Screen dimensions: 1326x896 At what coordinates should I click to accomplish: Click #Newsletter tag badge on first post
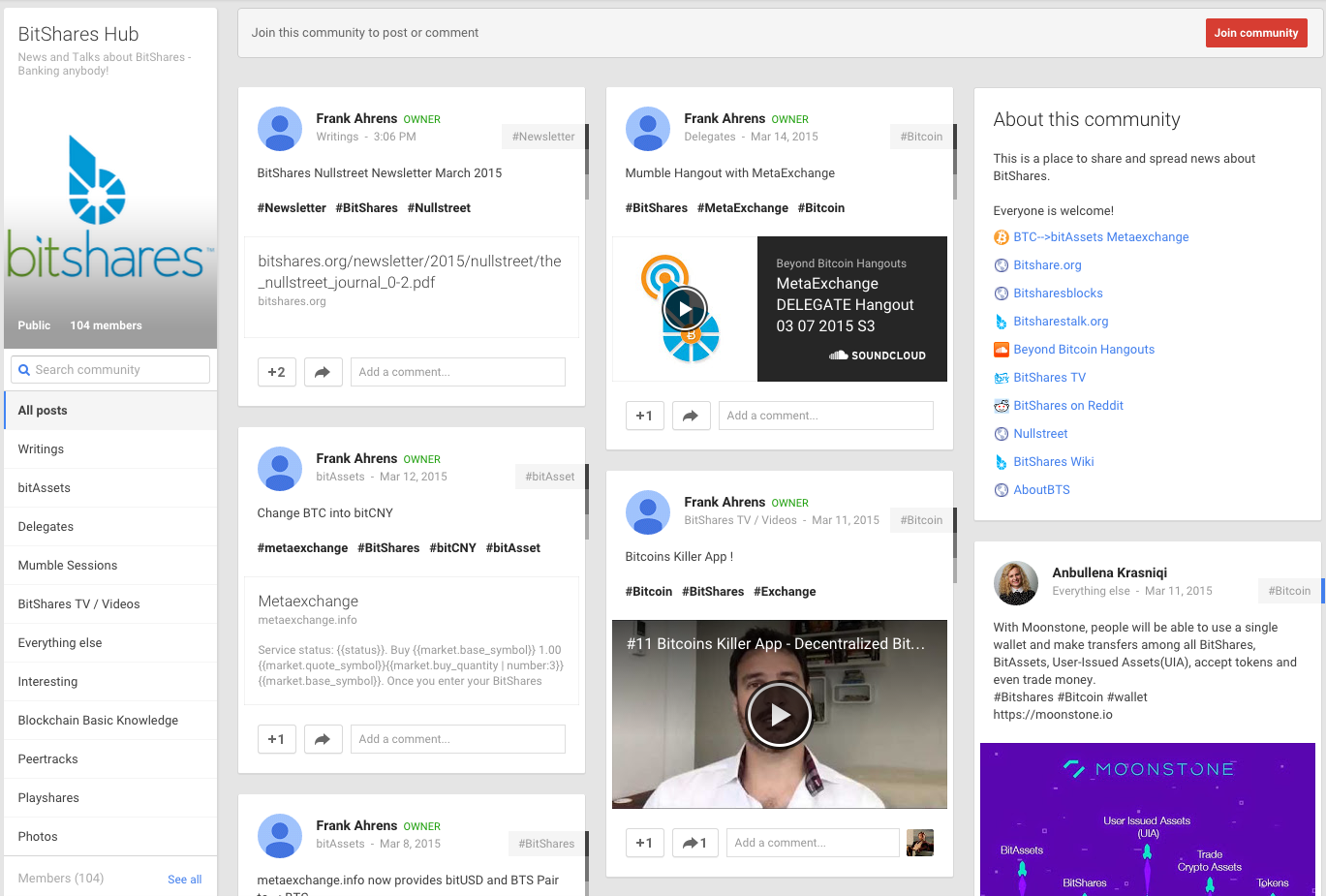point(543,137)
